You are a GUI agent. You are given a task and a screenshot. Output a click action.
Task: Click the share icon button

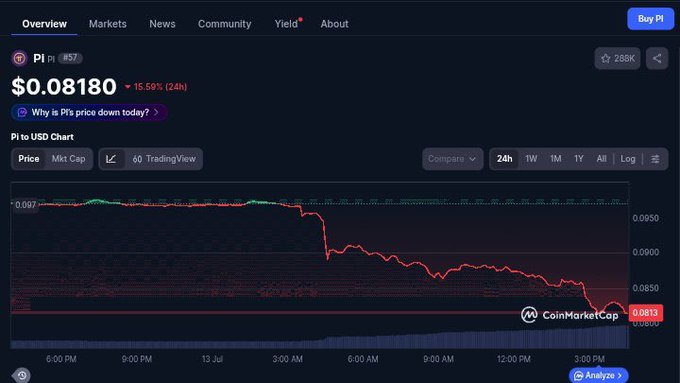click(657, 58)
